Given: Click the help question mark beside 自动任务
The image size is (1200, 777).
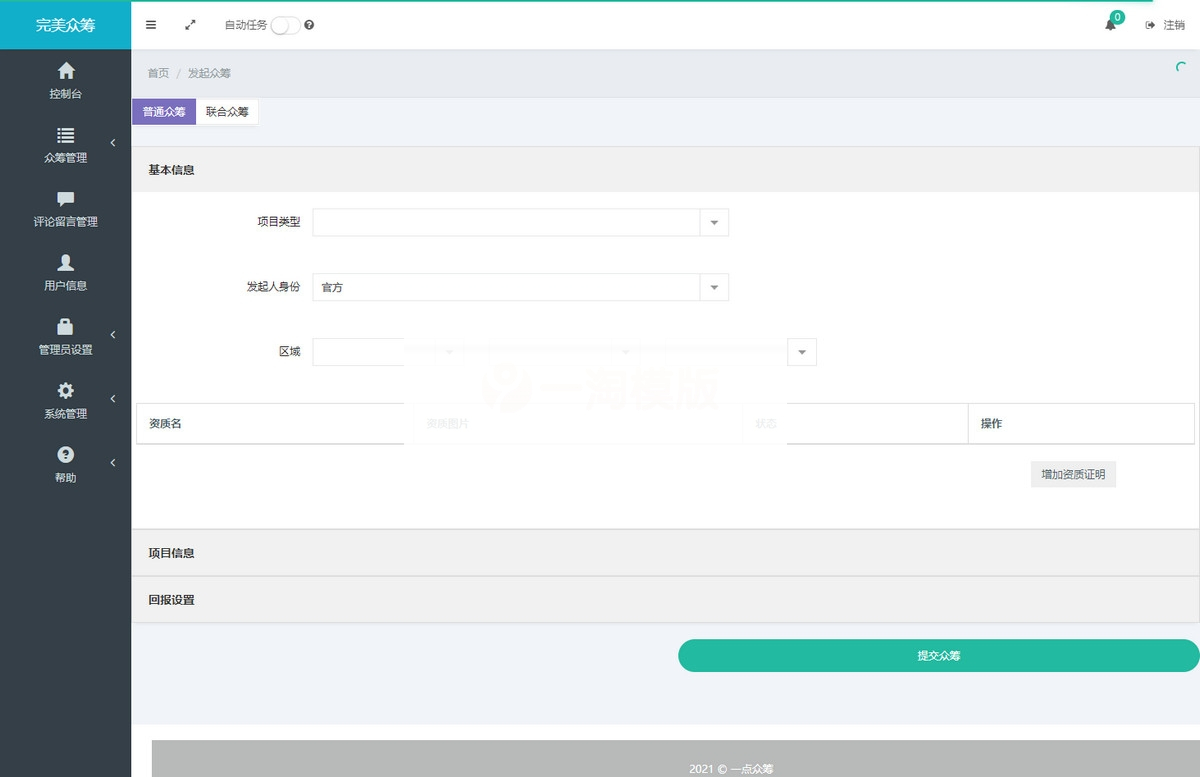Looking at the screenshot, I should tap(310, 25).
